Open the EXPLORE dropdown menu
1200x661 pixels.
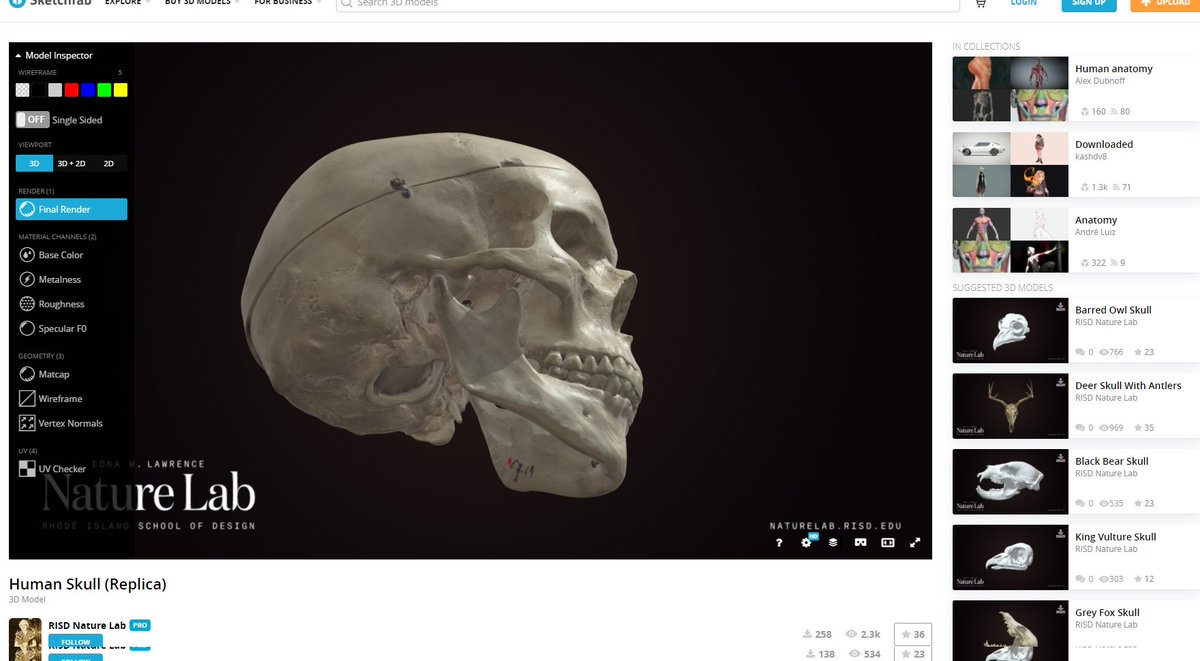(128, 3)
